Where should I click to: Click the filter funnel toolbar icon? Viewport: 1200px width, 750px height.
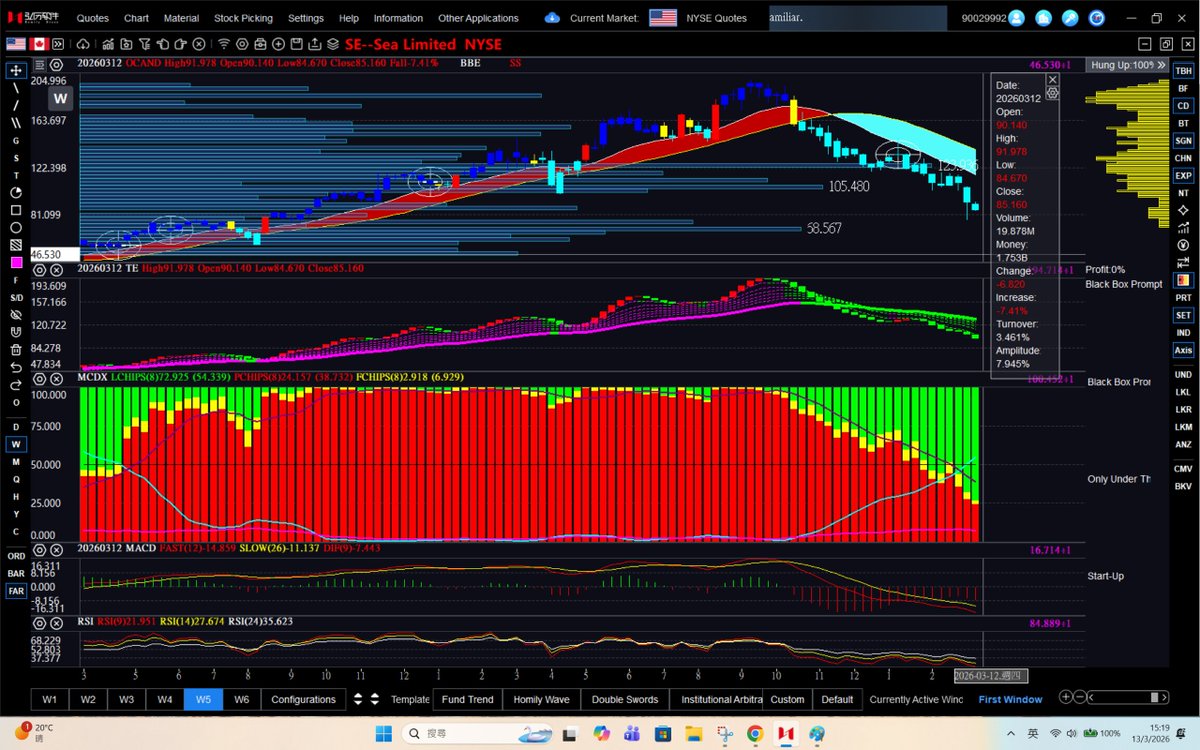(145, 44)
